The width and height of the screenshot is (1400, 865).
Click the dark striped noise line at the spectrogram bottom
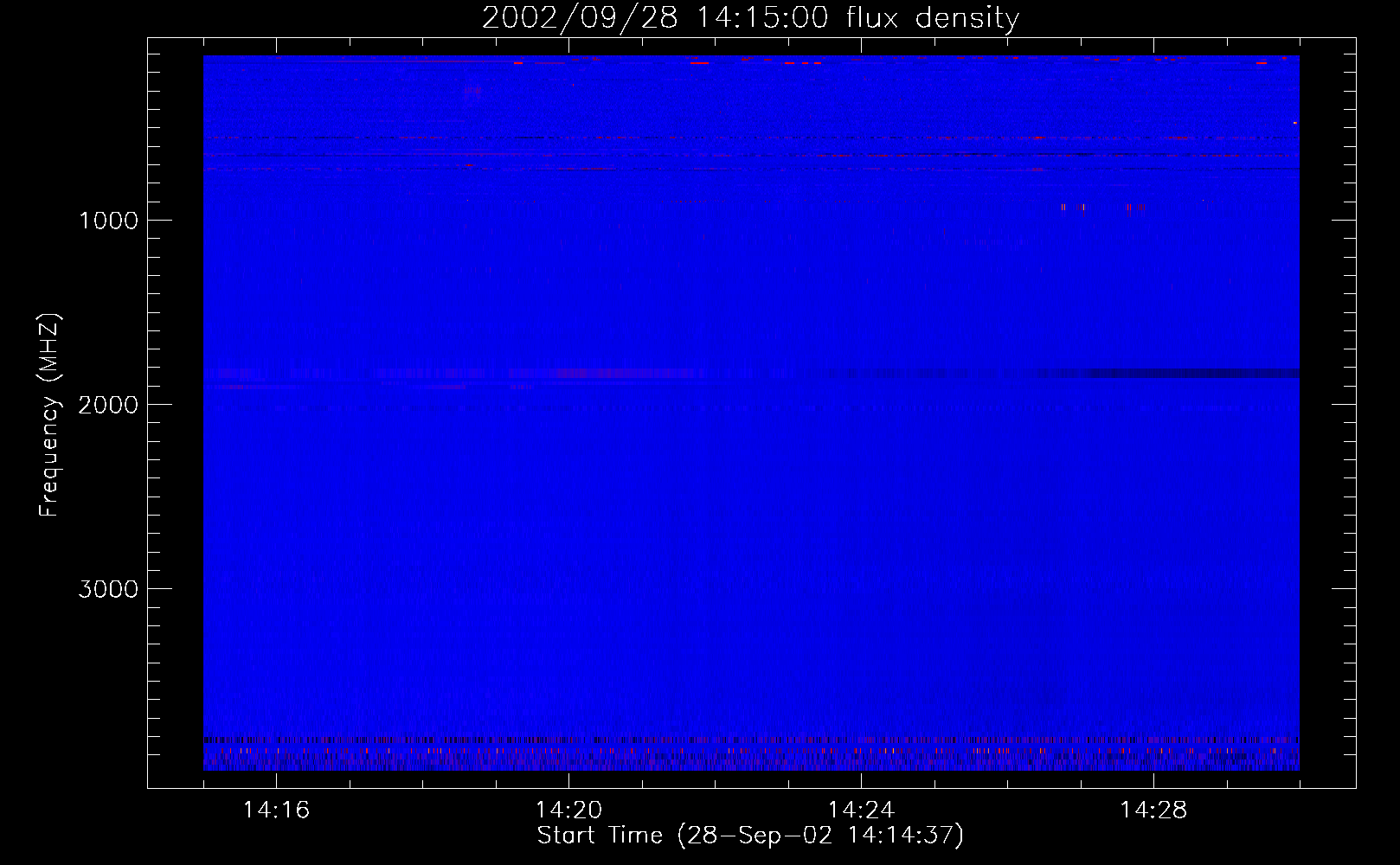coord(692,740)
